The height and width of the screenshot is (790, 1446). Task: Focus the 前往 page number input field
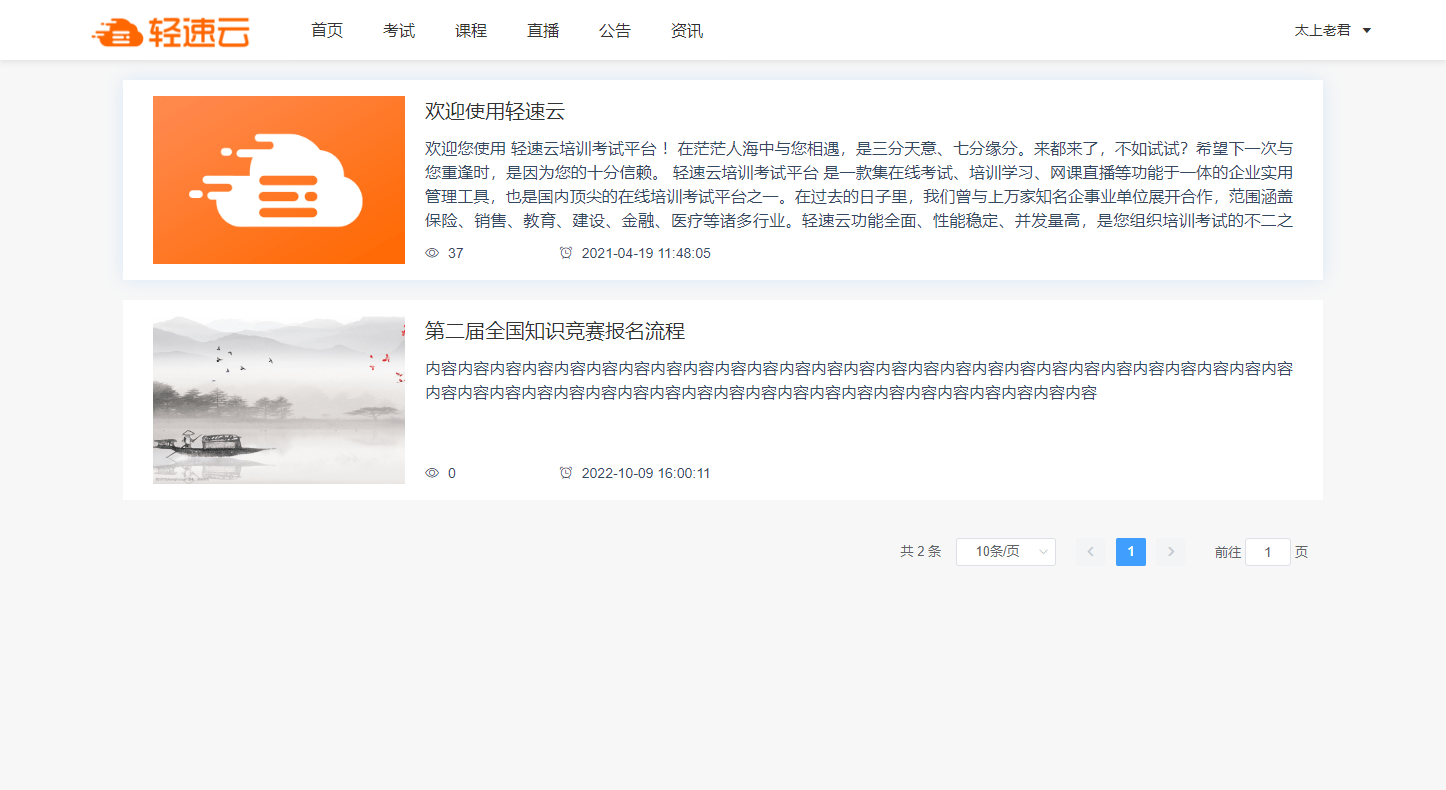[x=1268, y=552]
